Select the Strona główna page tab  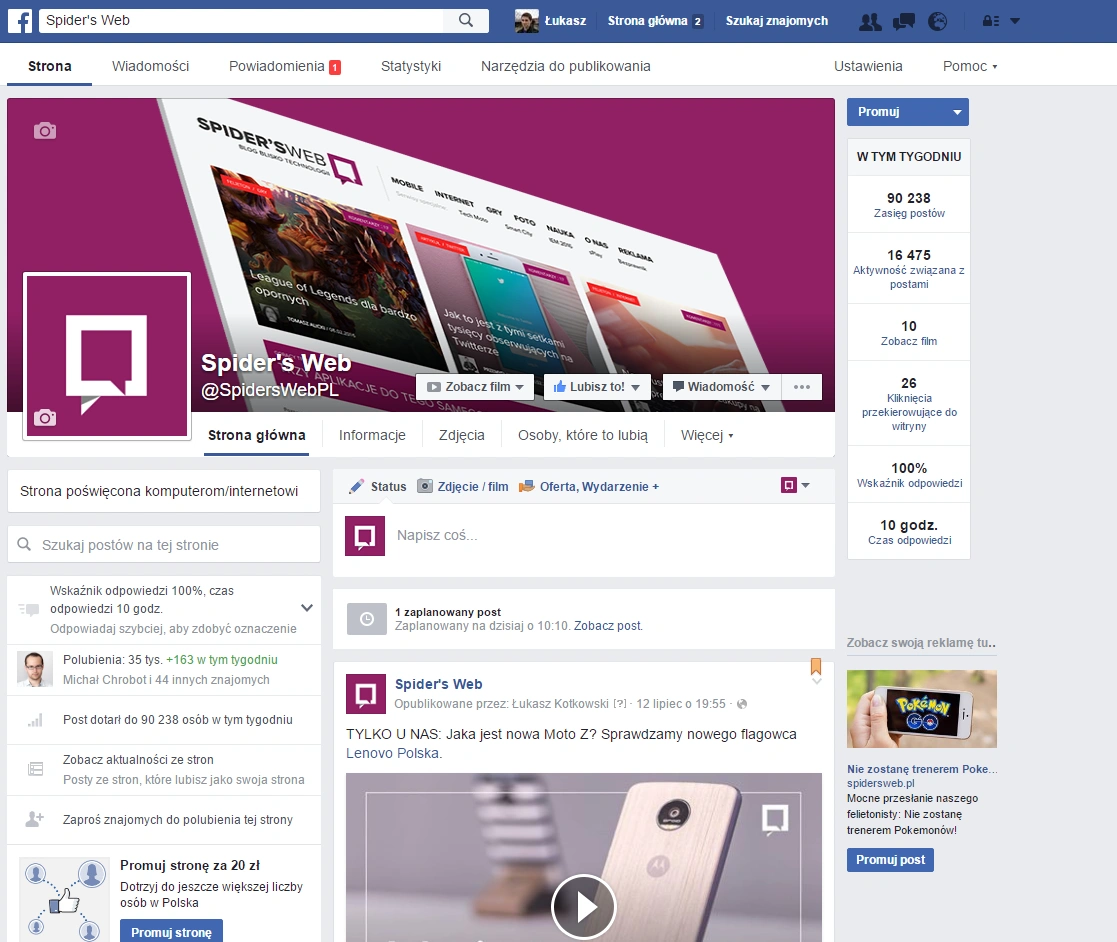(256, 435)
